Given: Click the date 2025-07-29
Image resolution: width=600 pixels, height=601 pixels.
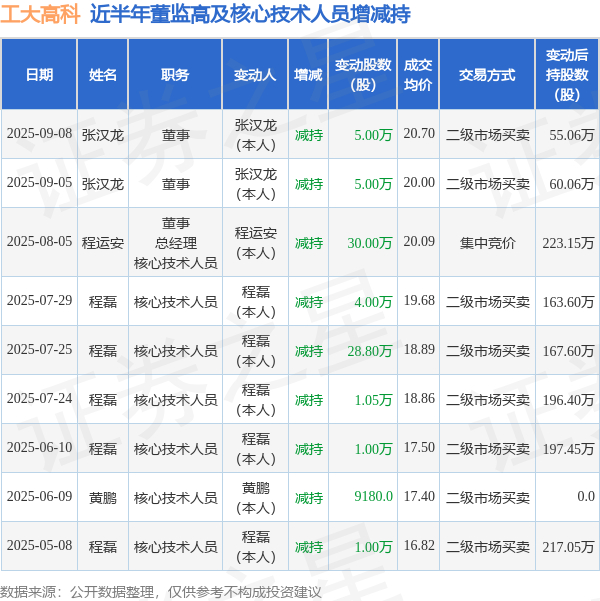Looking at the screenshot, I should pos(39,301).
